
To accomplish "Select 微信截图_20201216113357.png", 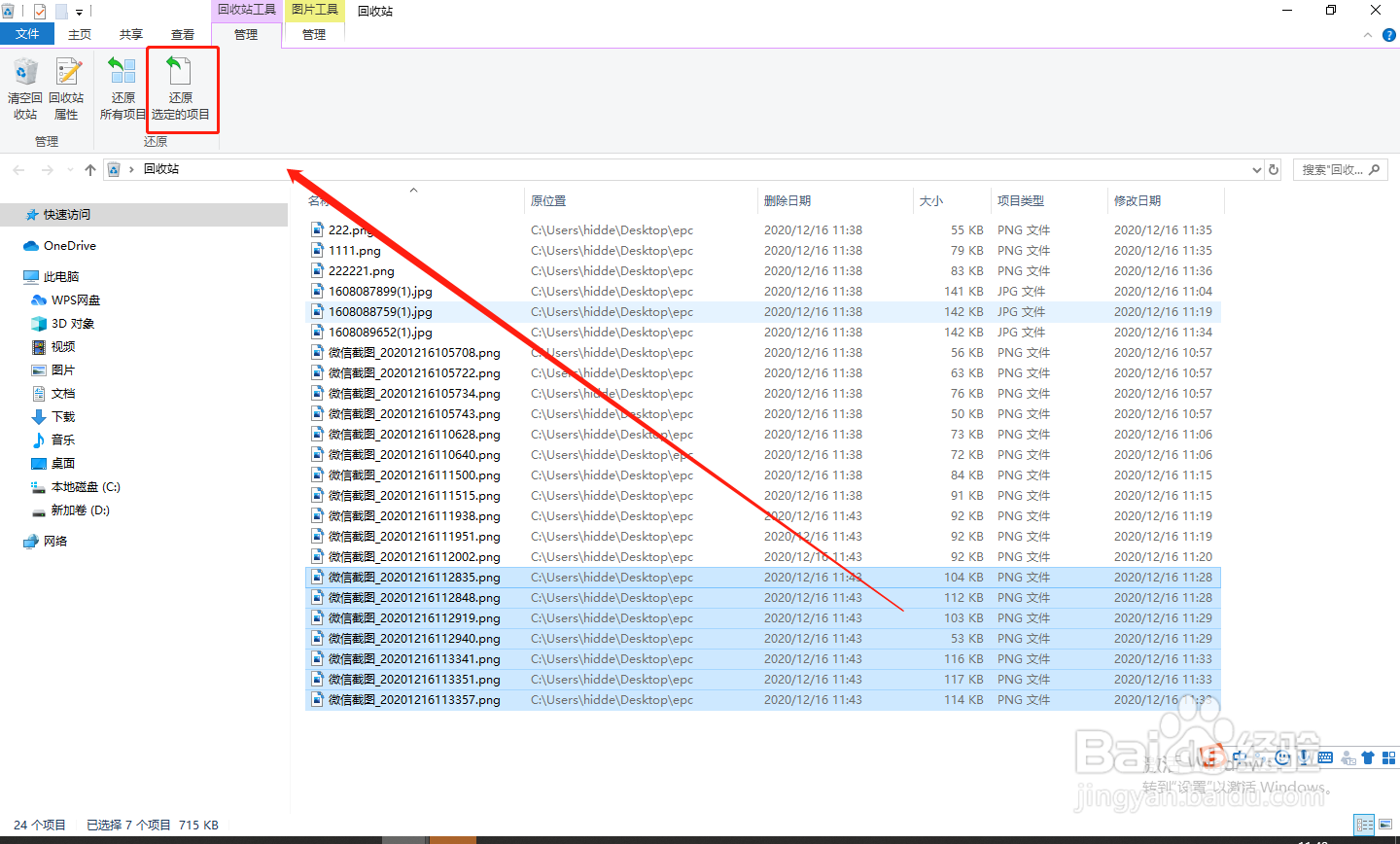I will [414, 700].
